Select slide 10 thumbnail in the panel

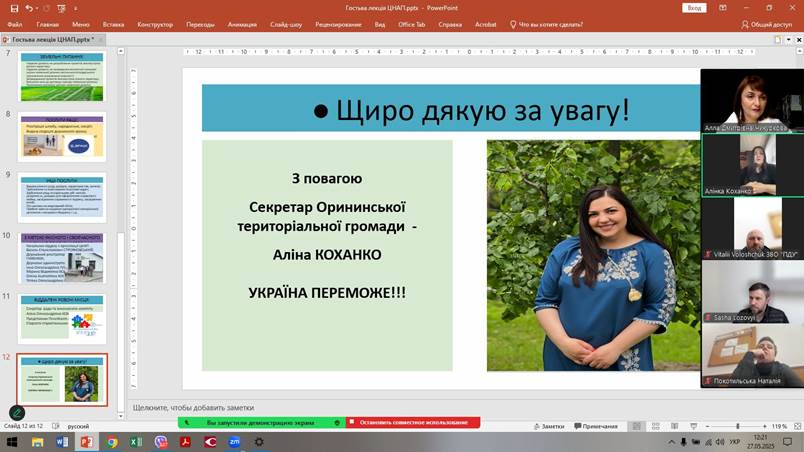[x=62, y=257]
